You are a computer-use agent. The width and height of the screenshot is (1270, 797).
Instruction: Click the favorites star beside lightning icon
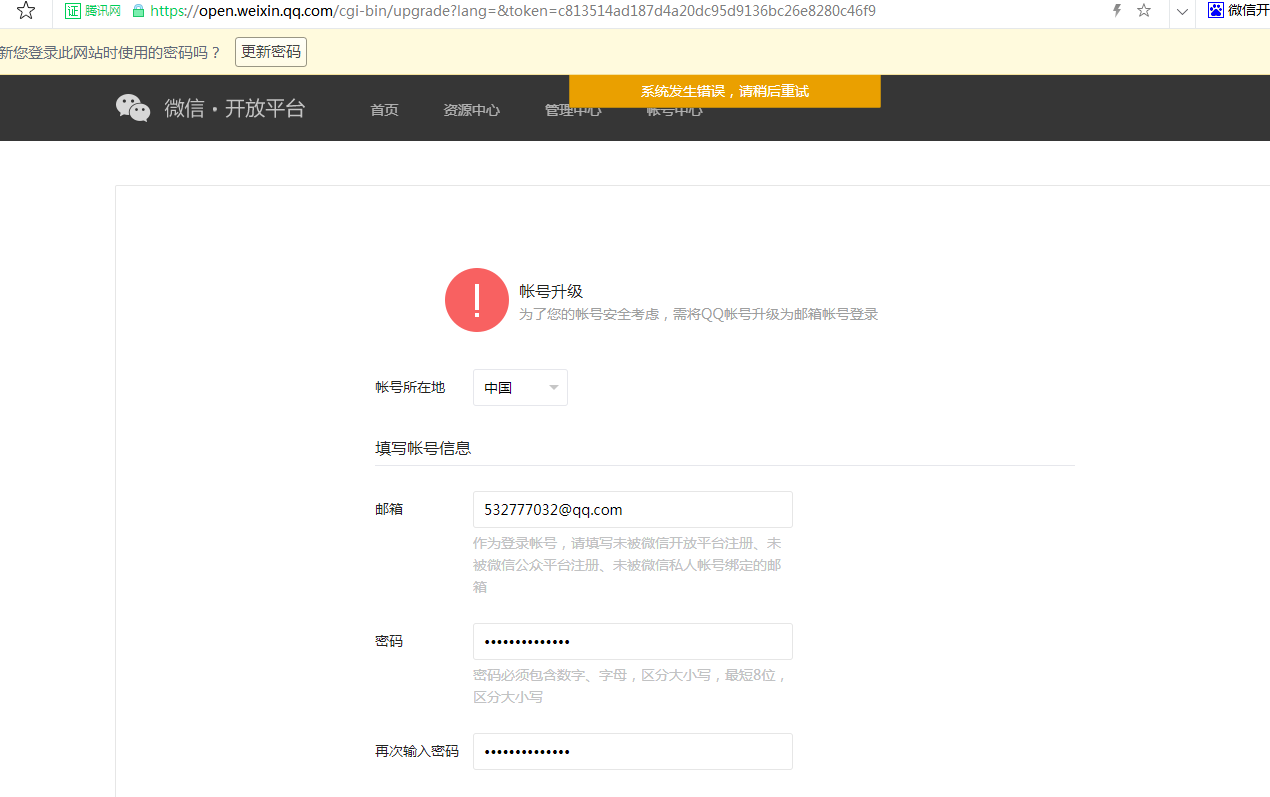point(1144,11)
